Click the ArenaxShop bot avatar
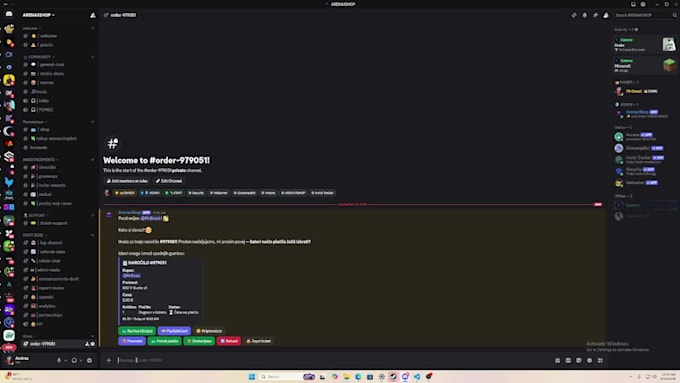 (x=109, y=215)
